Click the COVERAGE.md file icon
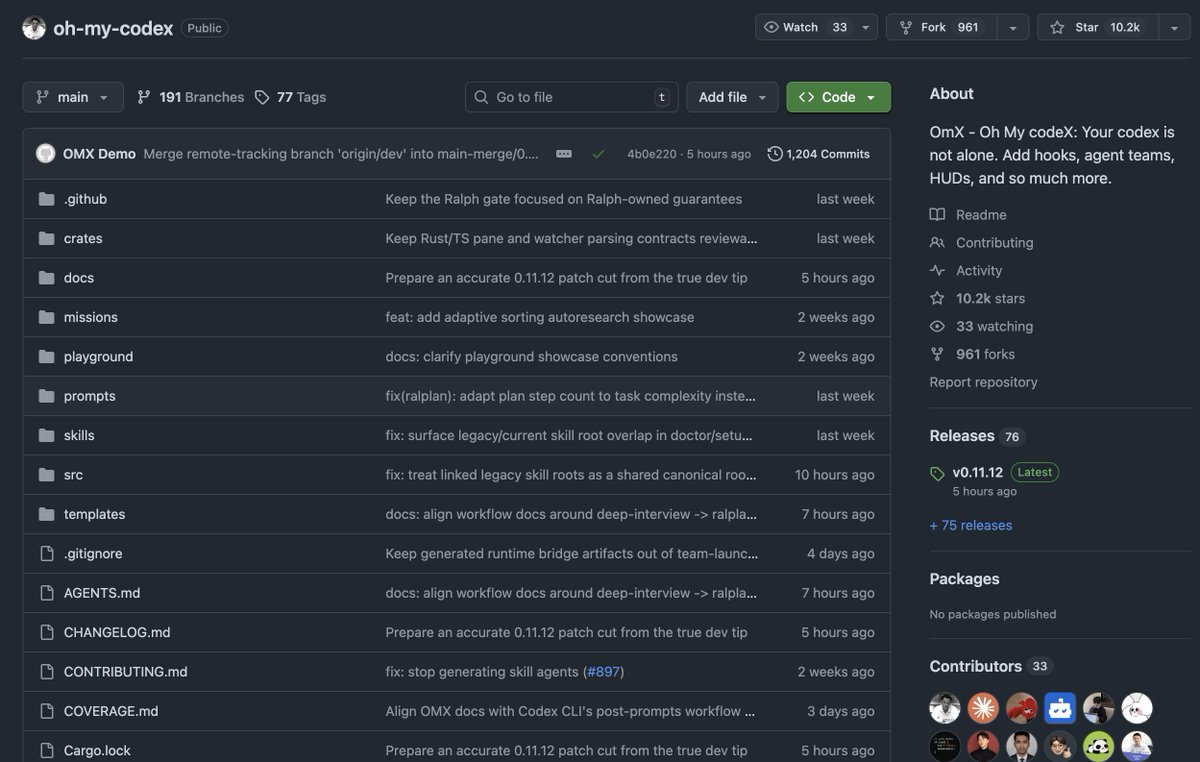The image size is (1200, 762). pos(46,711)
